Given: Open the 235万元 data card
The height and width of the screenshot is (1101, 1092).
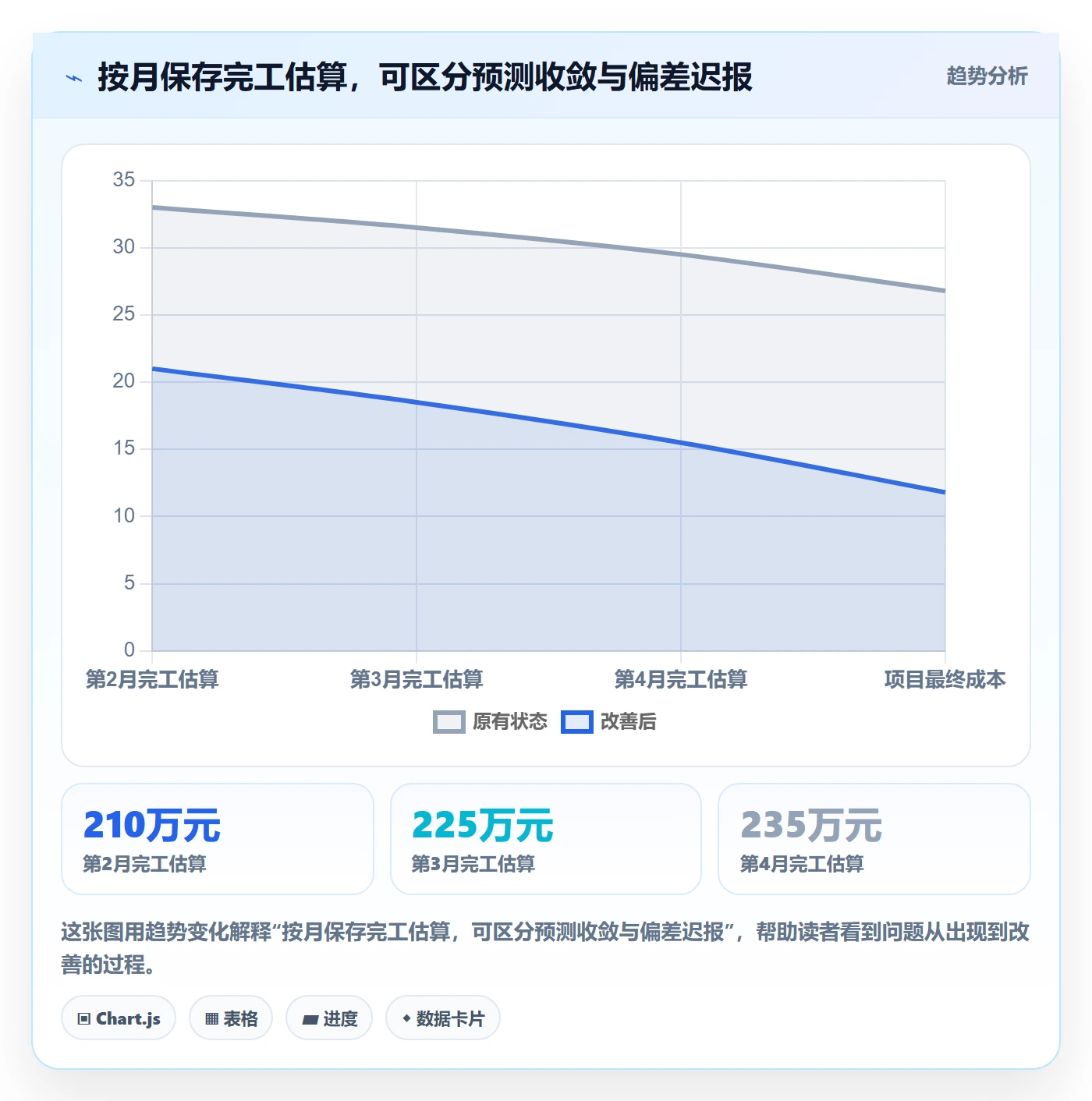Looking at the screenshot, I should (x=874, y=839).
